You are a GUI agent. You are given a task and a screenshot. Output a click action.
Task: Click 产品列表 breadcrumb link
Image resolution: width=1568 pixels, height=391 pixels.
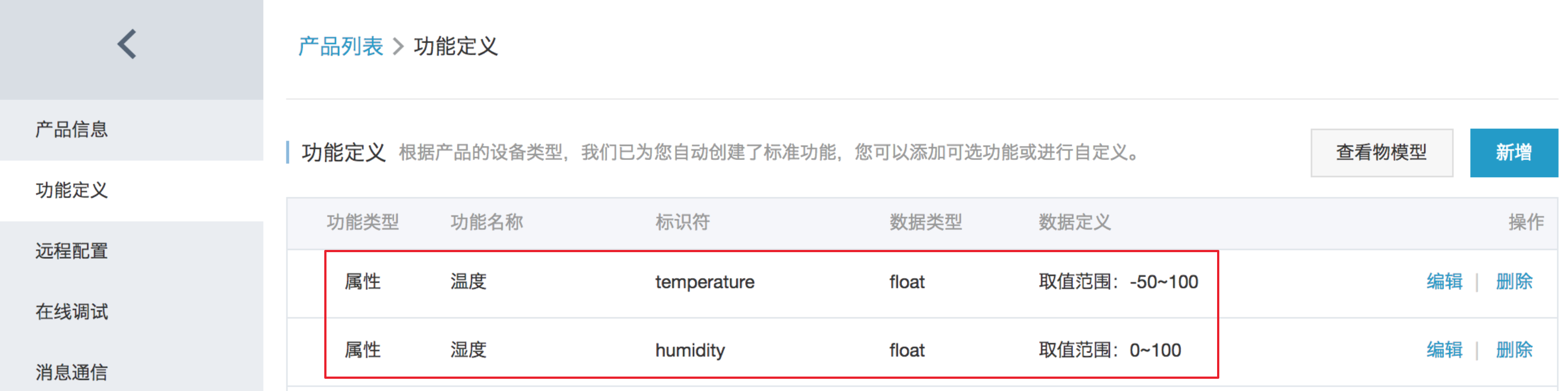click(340, 47)
